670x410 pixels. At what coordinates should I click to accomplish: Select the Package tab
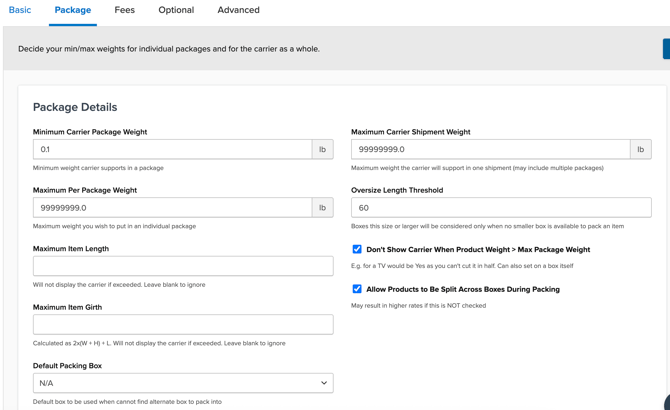73,10
